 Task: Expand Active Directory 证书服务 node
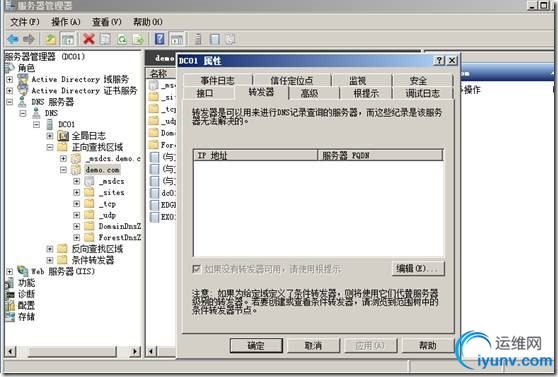(10, 90)
